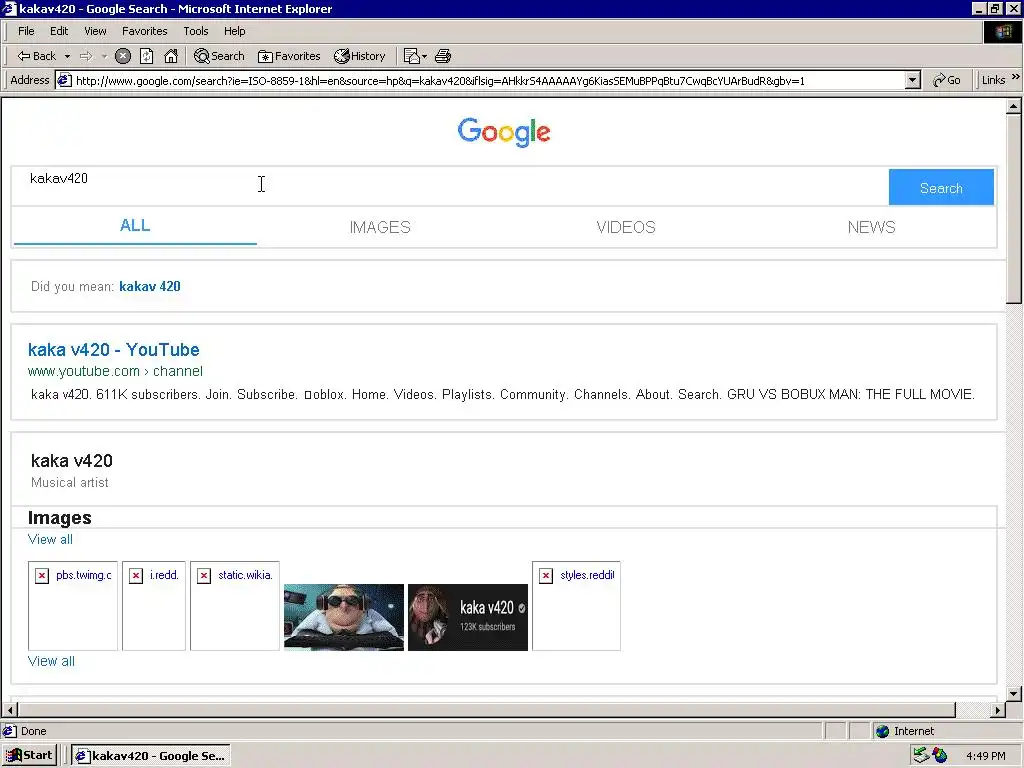Screen dimensions: 1024x768
Task: Click the first 'View all' images link above thumbnails
Action: [50, 539]
